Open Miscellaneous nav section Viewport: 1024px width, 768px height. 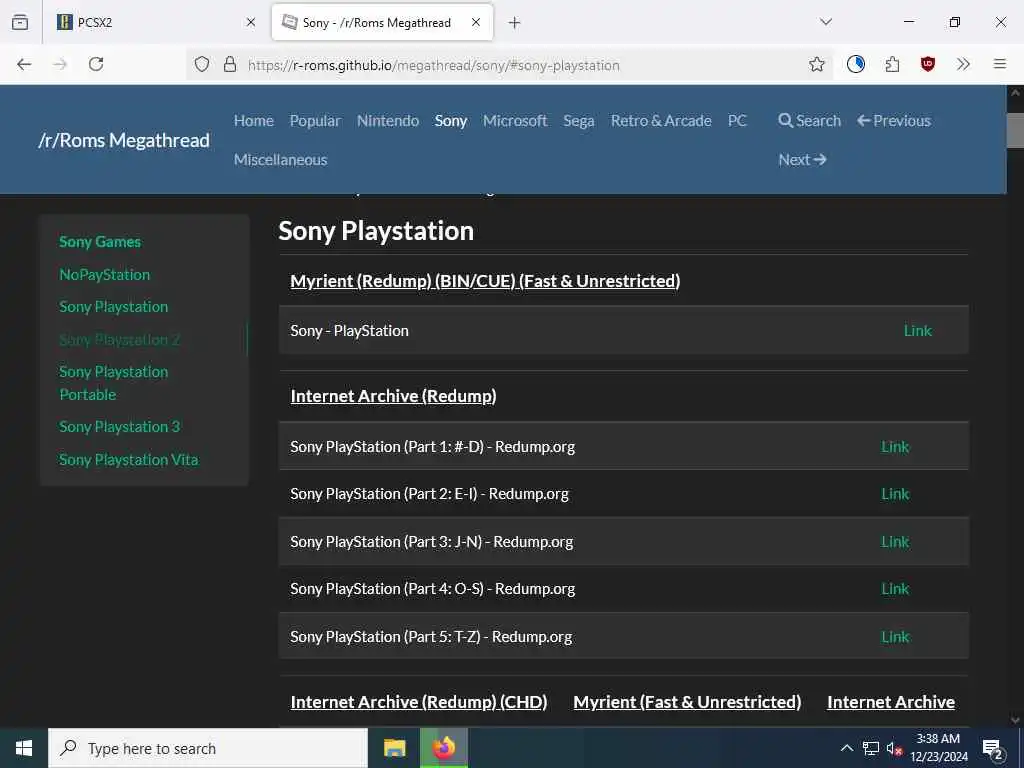281,159
